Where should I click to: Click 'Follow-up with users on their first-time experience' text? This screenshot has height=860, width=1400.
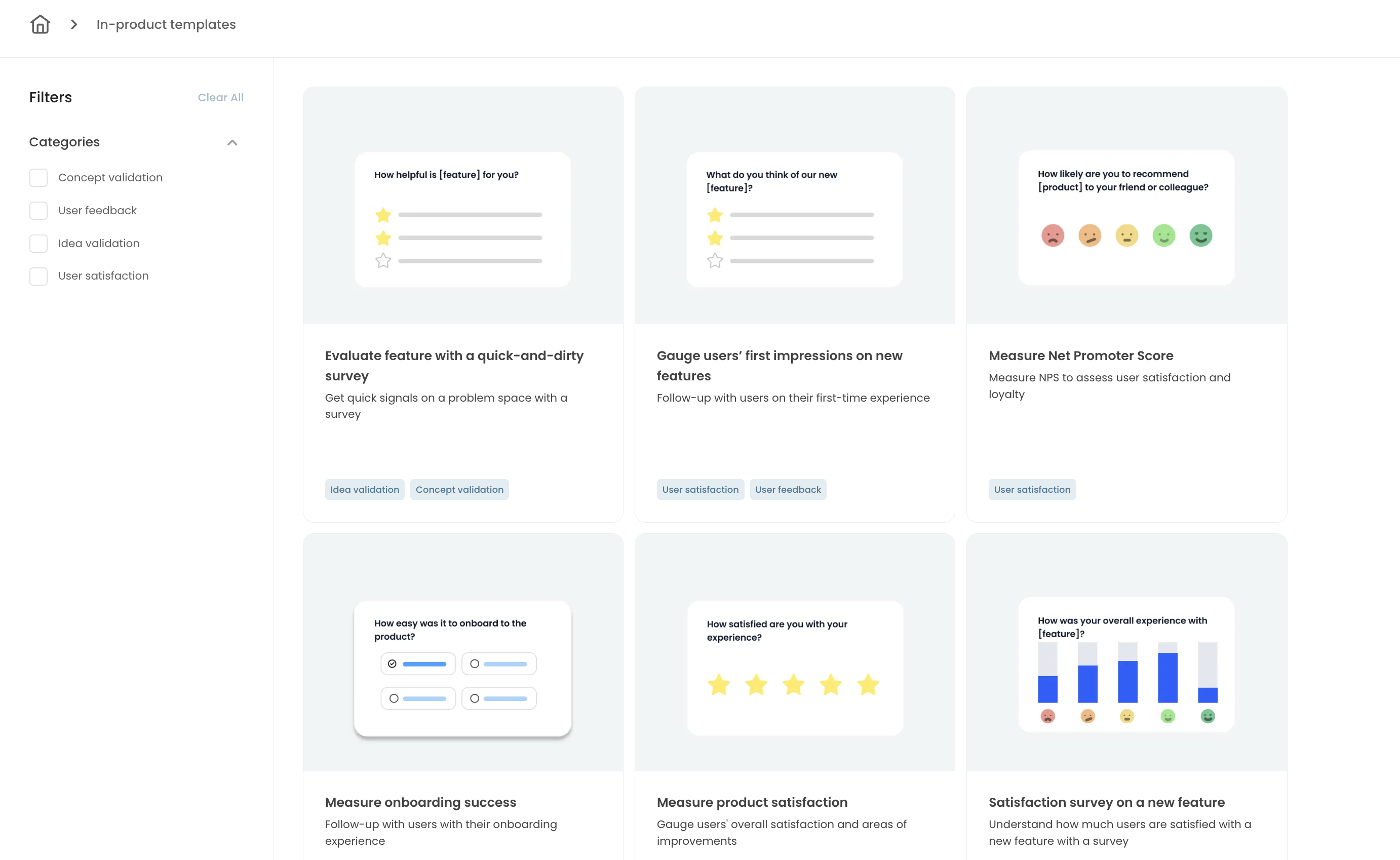pos(793,398)
